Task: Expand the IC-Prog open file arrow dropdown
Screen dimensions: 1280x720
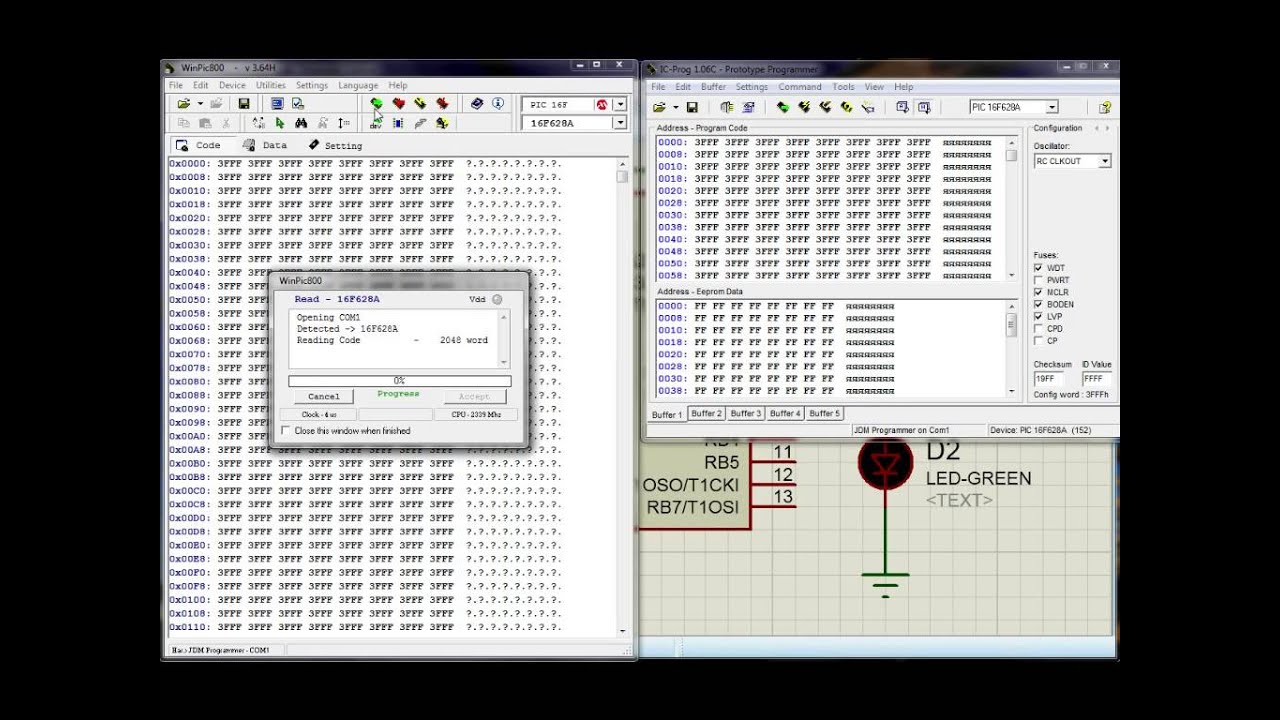Action: pyautogui.click(x=675, y=107)
